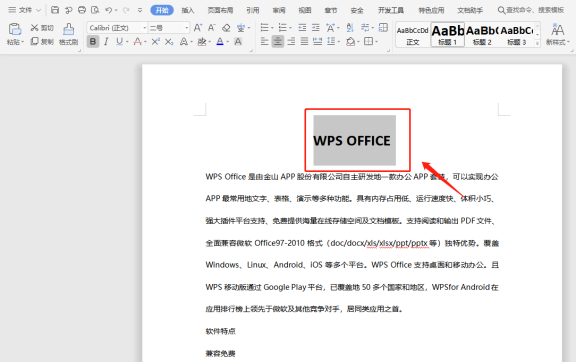This screenshot has width=576, height=363.
Task: Toggle character shading A button
Action: (238, 42)
